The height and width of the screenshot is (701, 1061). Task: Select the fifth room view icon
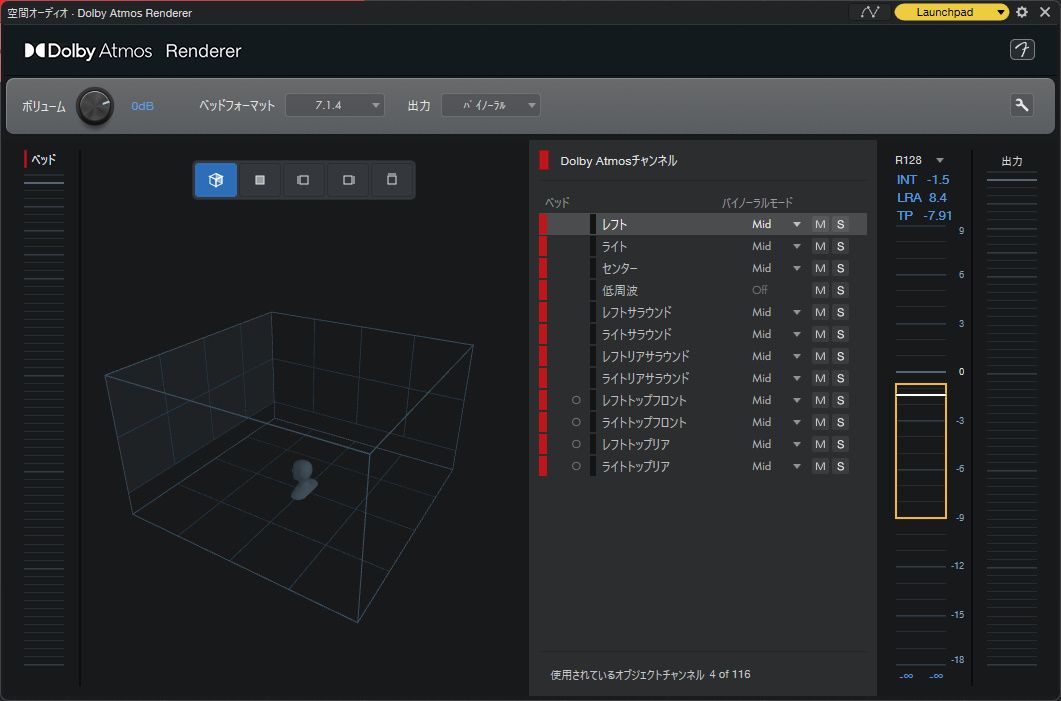(392, 180)
